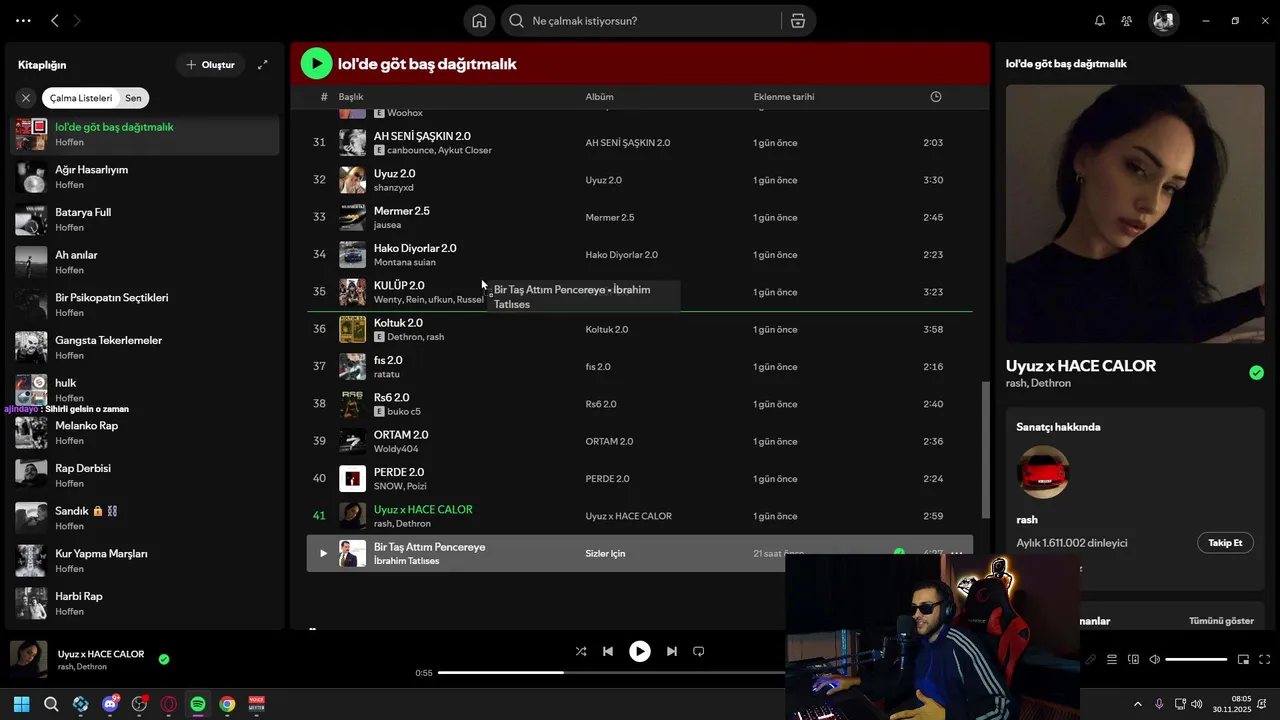The width and height of the screenshot is (1280, 720).
Task: Open the Harbi Rap playlist
Action: (x=145, y=603)
